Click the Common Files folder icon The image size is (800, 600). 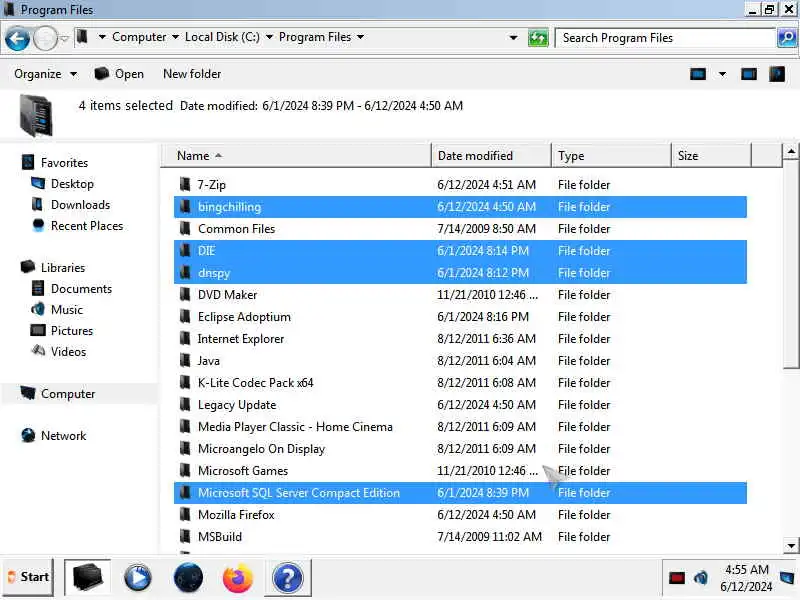(x=185, y=229)
